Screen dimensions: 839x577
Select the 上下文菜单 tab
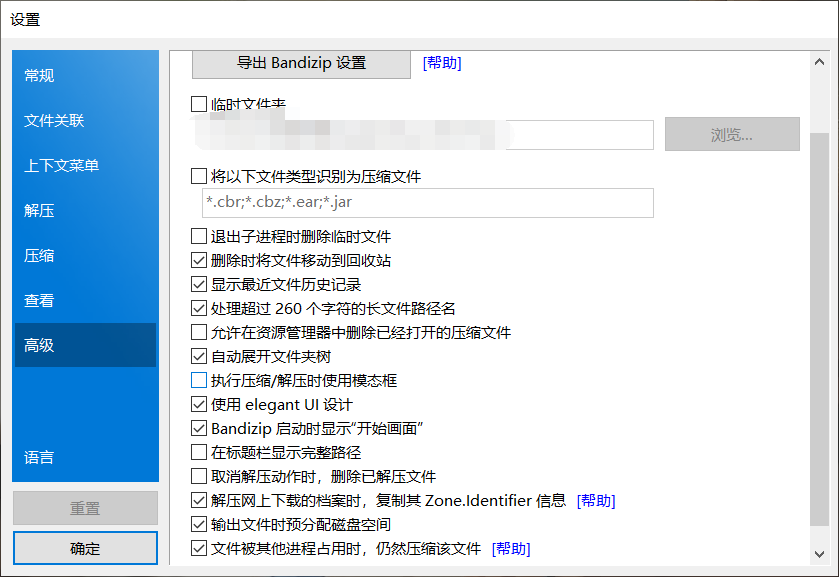pos(85,165)
